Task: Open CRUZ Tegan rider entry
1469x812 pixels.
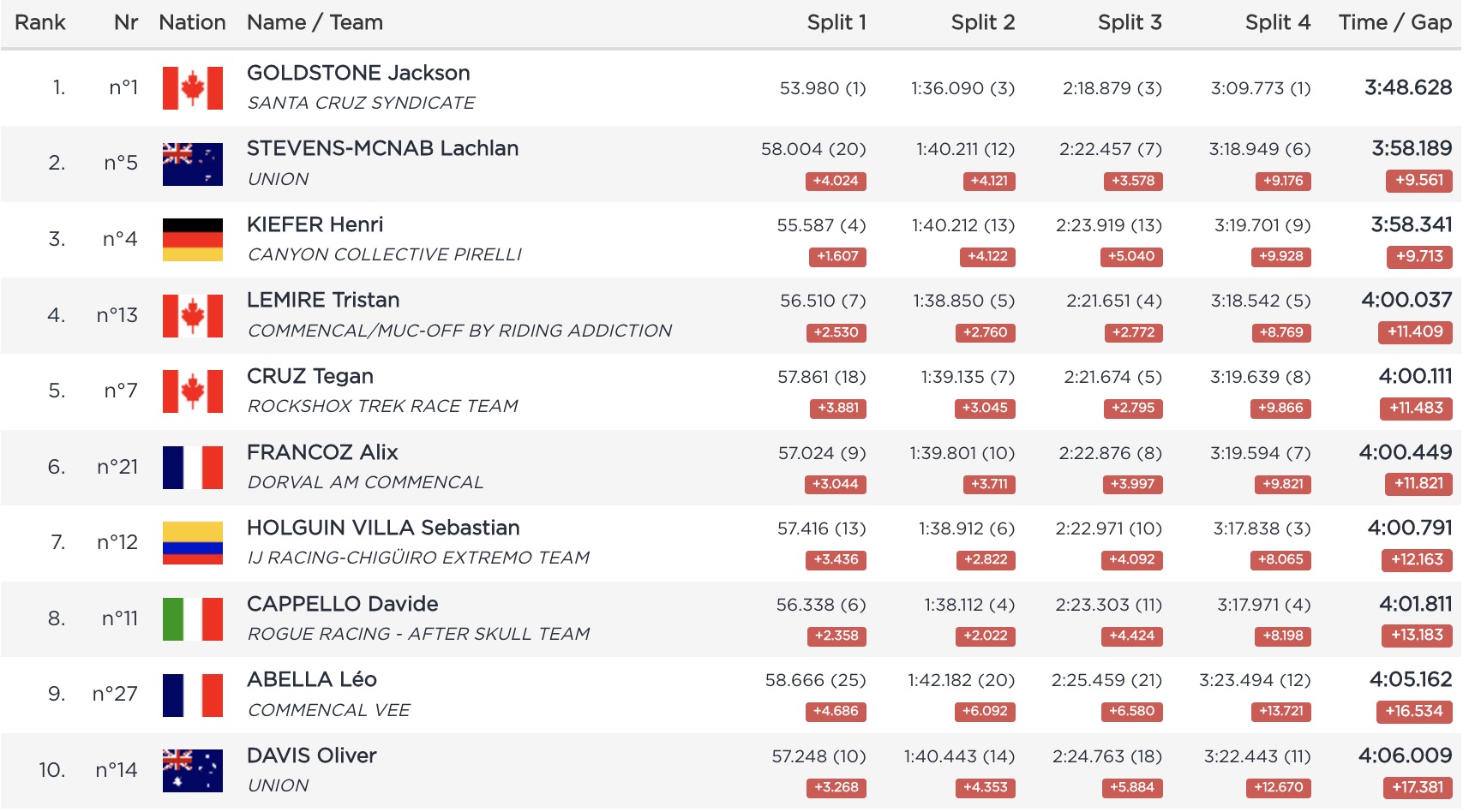Action: click(x=310, y=376)
